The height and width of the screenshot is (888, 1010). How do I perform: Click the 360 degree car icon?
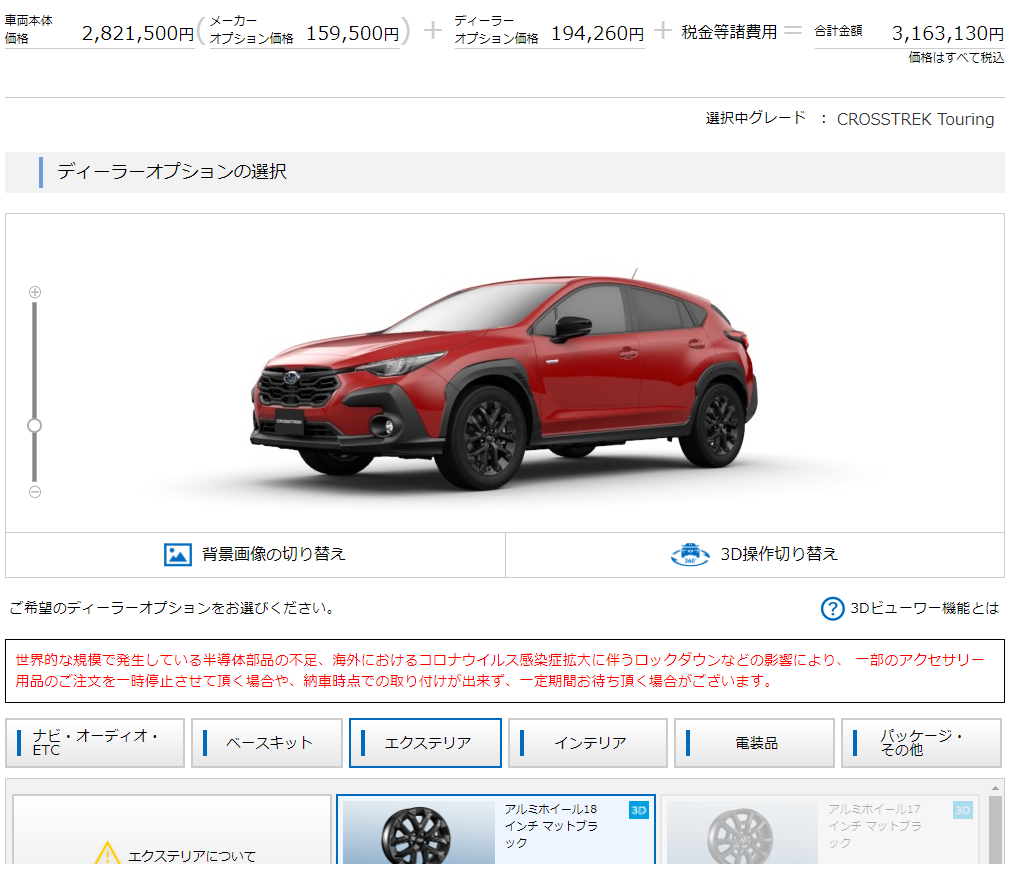pyautogui.click(x=690, y=554)
